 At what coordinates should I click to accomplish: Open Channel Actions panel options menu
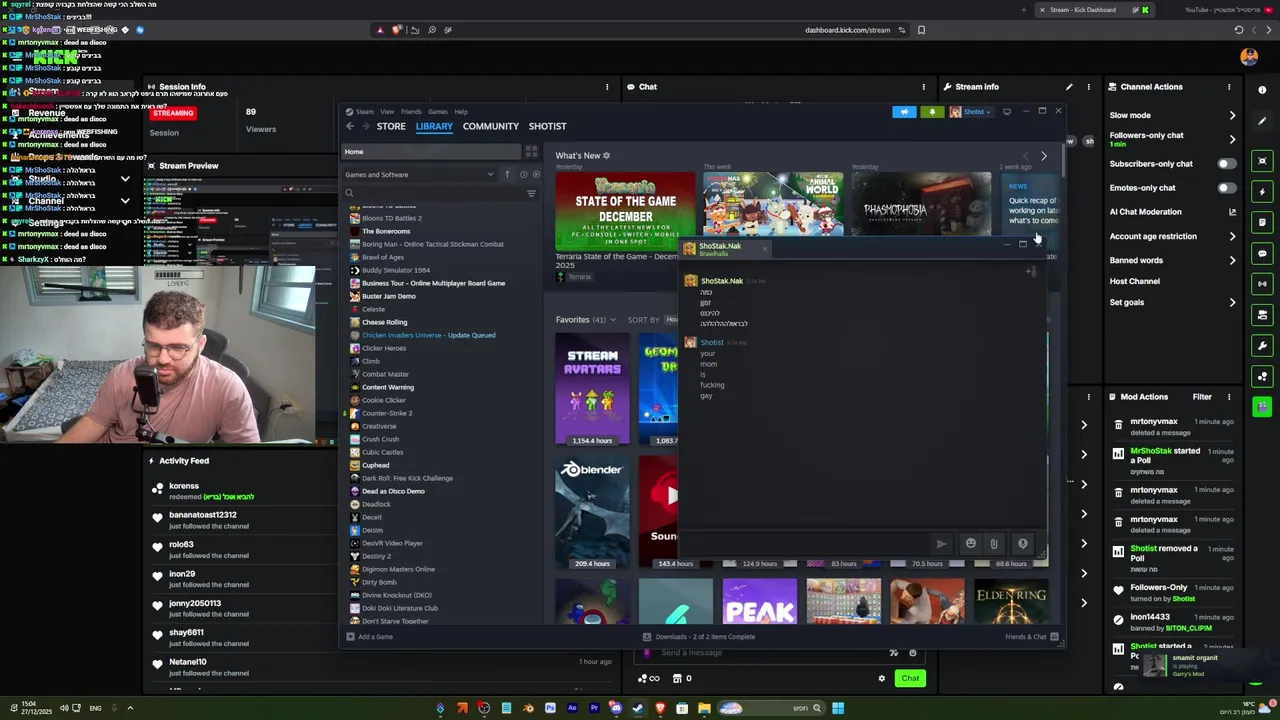coord(1229,87)
